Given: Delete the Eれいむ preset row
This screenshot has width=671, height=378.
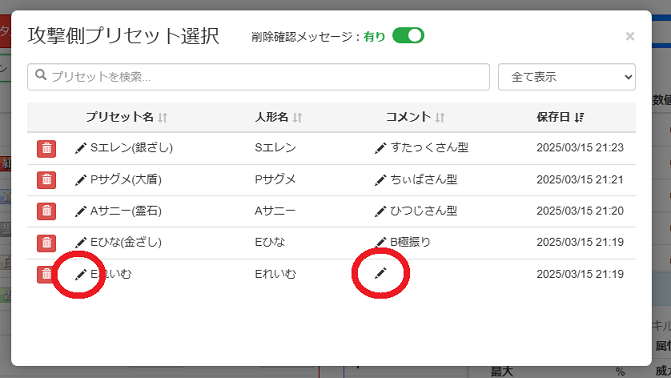Looking at the screenshot, I should [x=46, y=274].
